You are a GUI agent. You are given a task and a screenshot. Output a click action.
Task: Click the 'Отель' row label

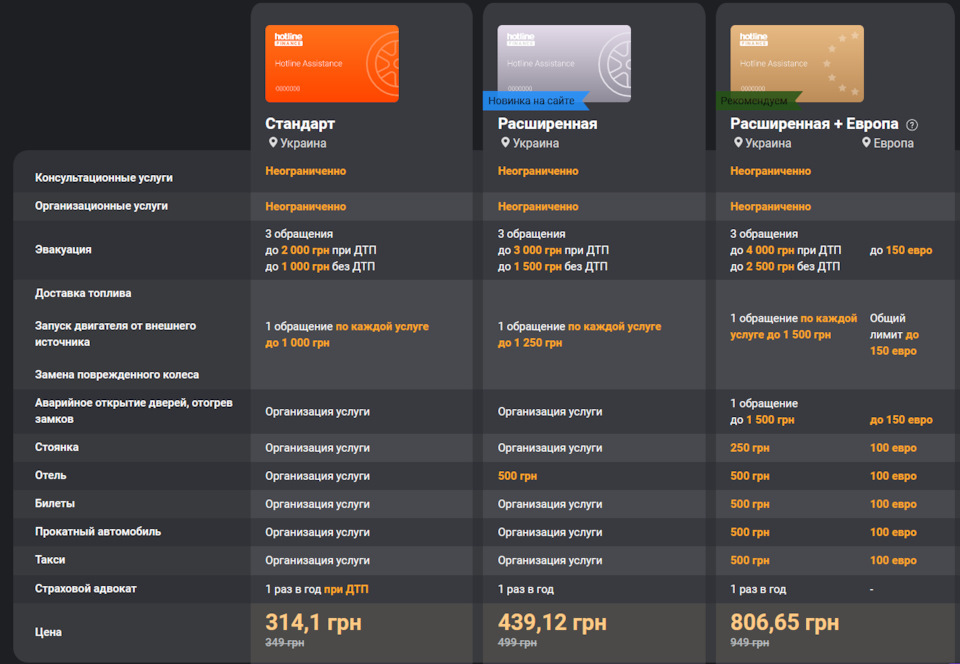50,476
